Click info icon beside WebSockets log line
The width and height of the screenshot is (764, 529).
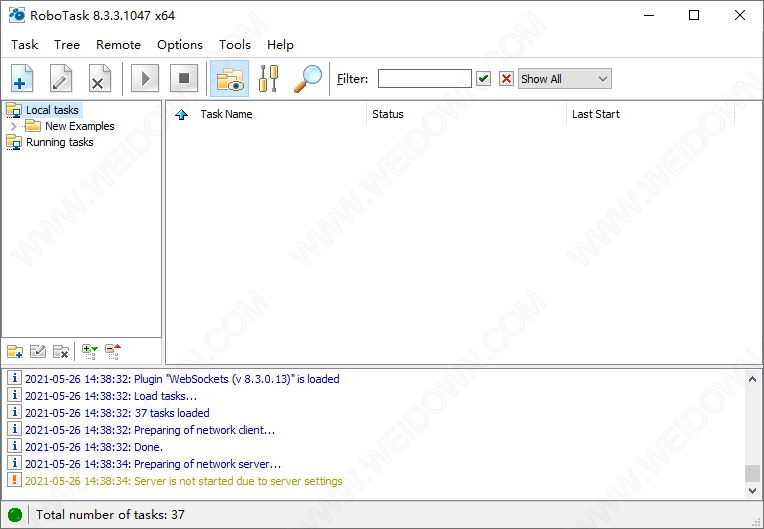point(14,378)
